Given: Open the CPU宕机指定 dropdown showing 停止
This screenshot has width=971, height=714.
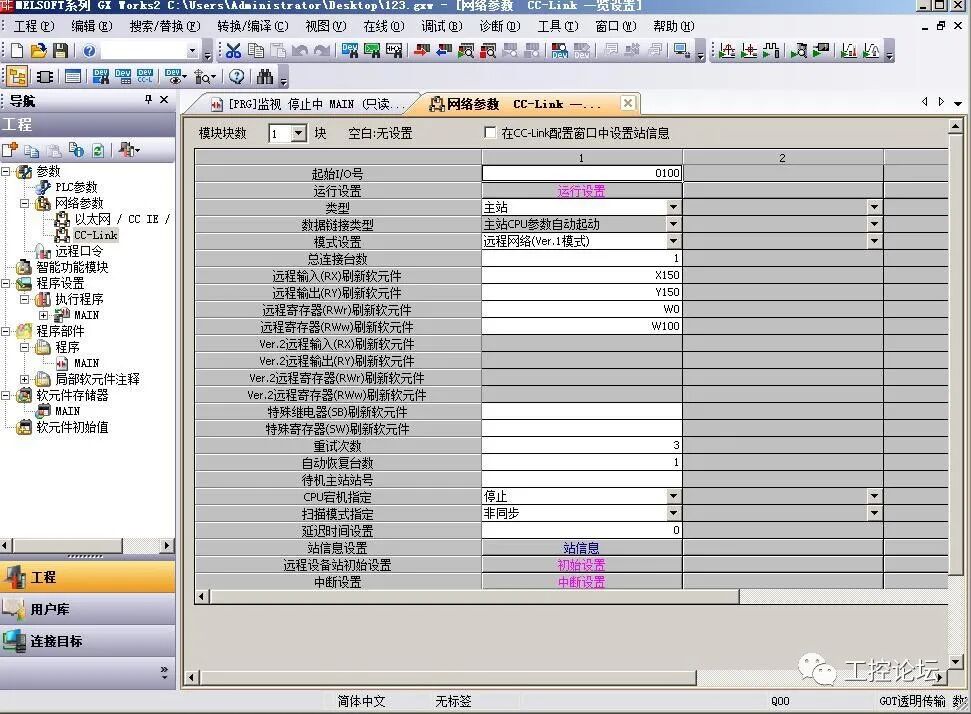Looking at the screenshot, I should tap(673, 496).
